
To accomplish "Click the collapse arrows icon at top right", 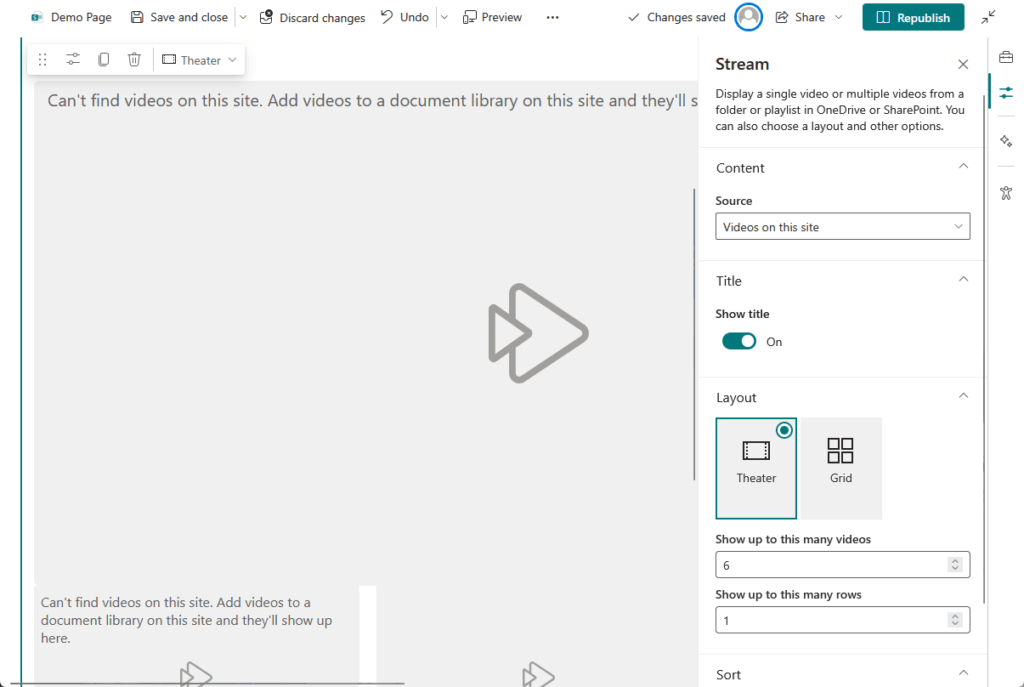I will tap(988, 17).
